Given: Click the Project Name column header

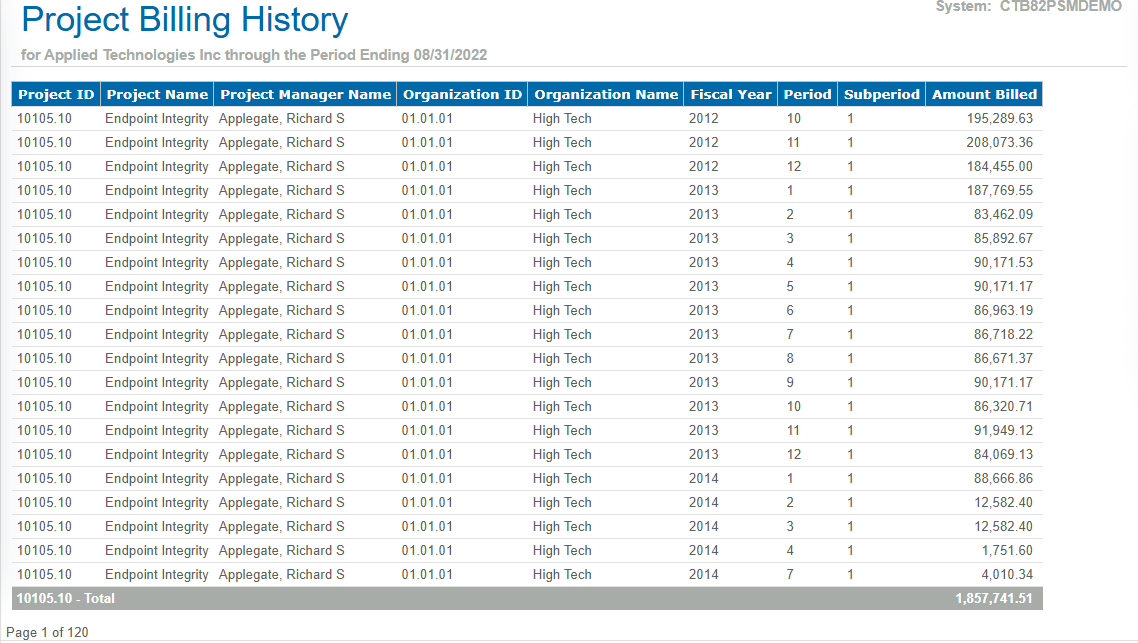Looking at the screenshot, I should pyautogui.click(x=157, y=94).
